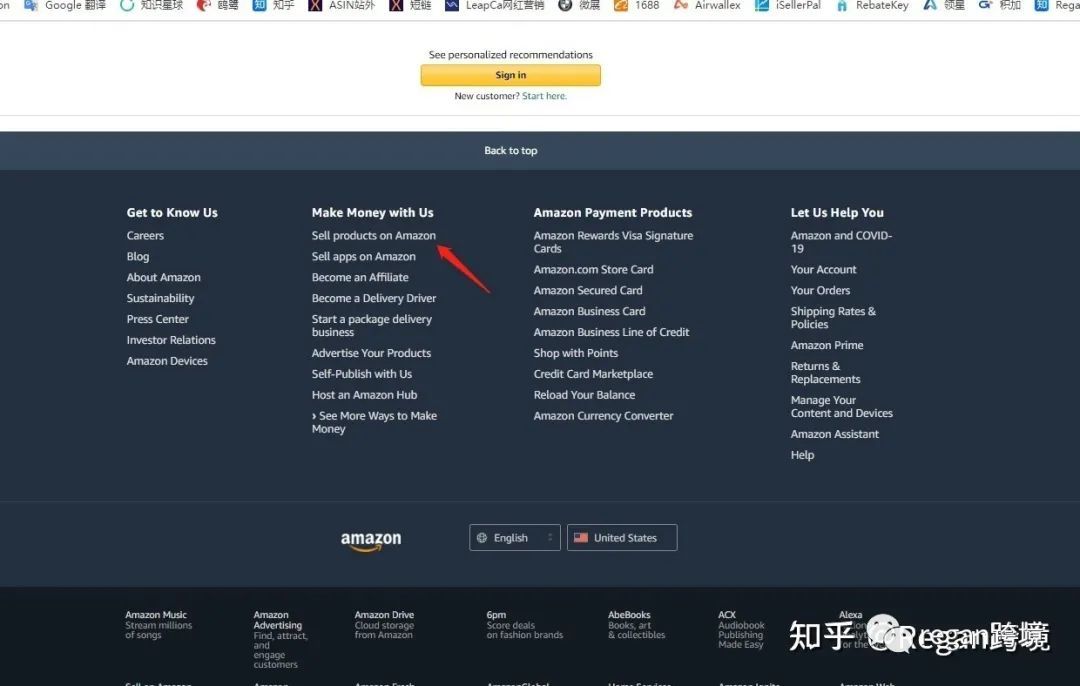Click Amazon Devices link
The image size is (1080, 686).
tap(167, 361)
